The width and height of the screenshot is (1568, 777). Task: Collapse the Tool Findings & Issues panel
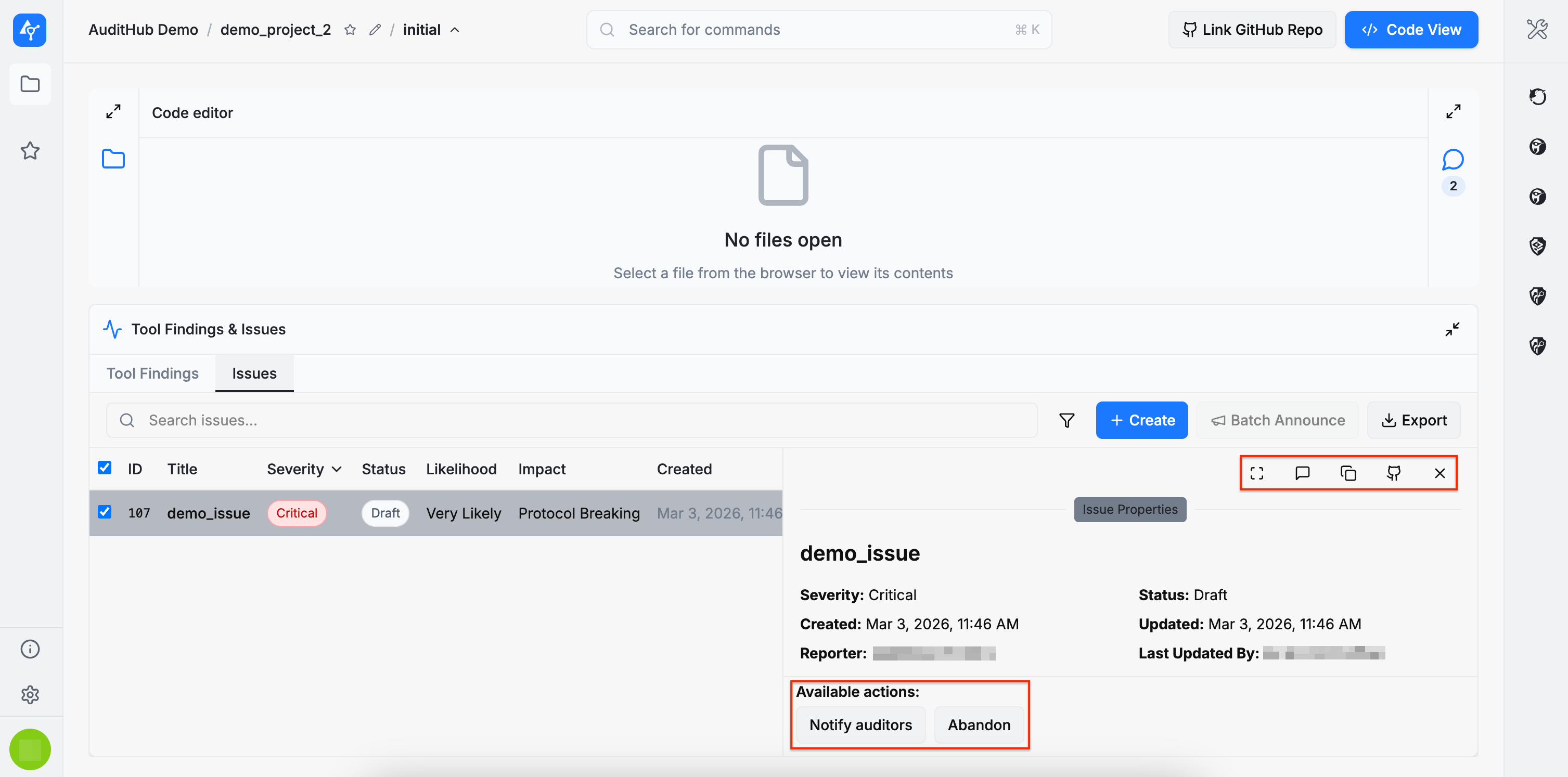tap(1452, 329)
